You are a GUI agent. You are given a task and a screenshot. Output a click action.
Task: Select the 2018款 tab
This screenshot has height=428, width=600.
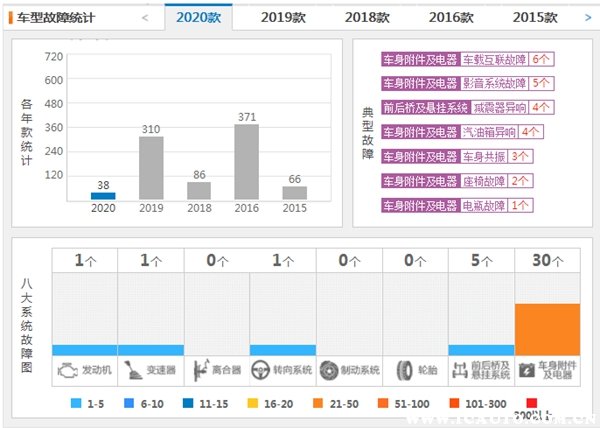pyautogui.click(x=367, y=17)
